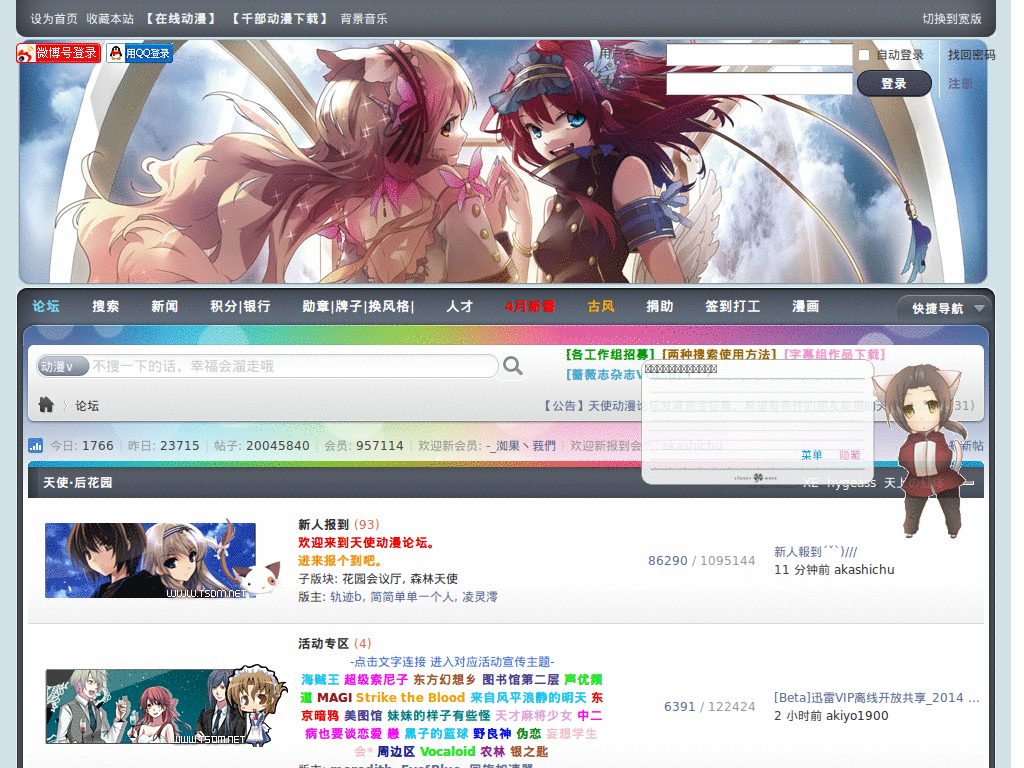Open the 动漫 search type dropdown
The image size is (1024, 768).
pos(62,366)
